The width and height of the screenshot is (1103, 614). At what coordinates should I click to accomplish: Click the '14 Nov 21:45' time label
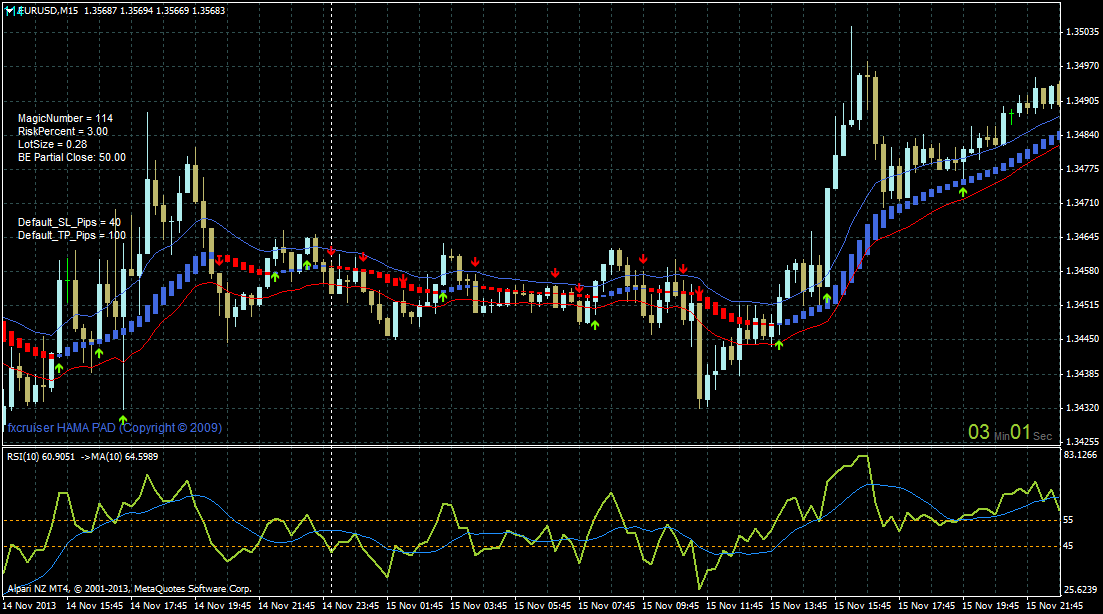tap(286, 606)
